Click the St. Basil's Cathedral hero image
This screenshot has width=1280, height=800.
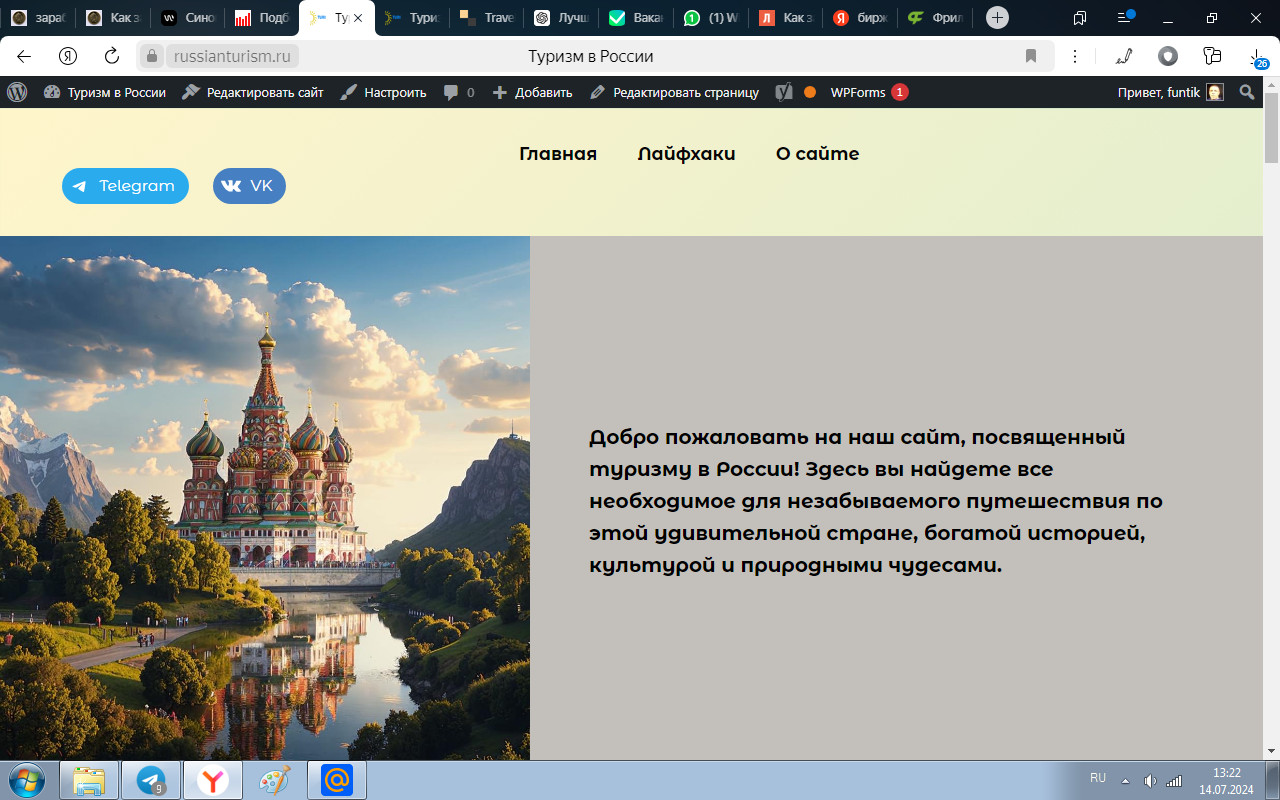[265, 498]
